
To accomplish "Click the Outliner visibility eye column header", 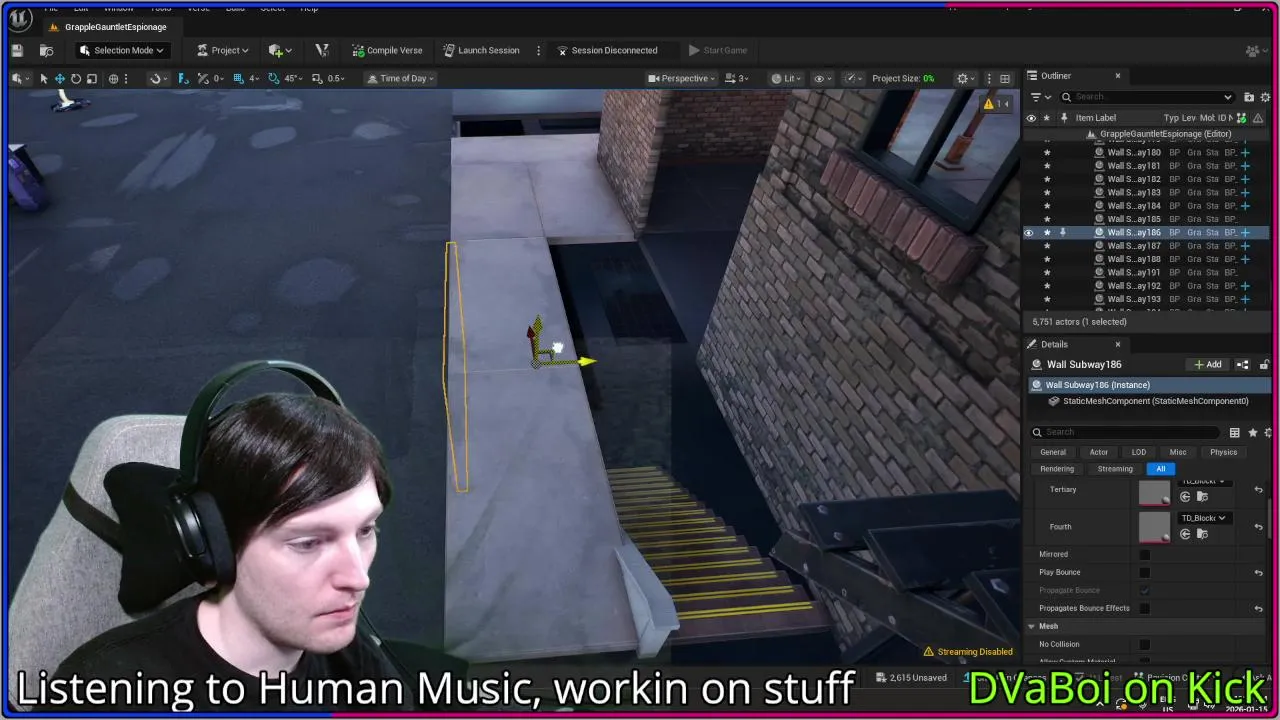I will 1031,118.
